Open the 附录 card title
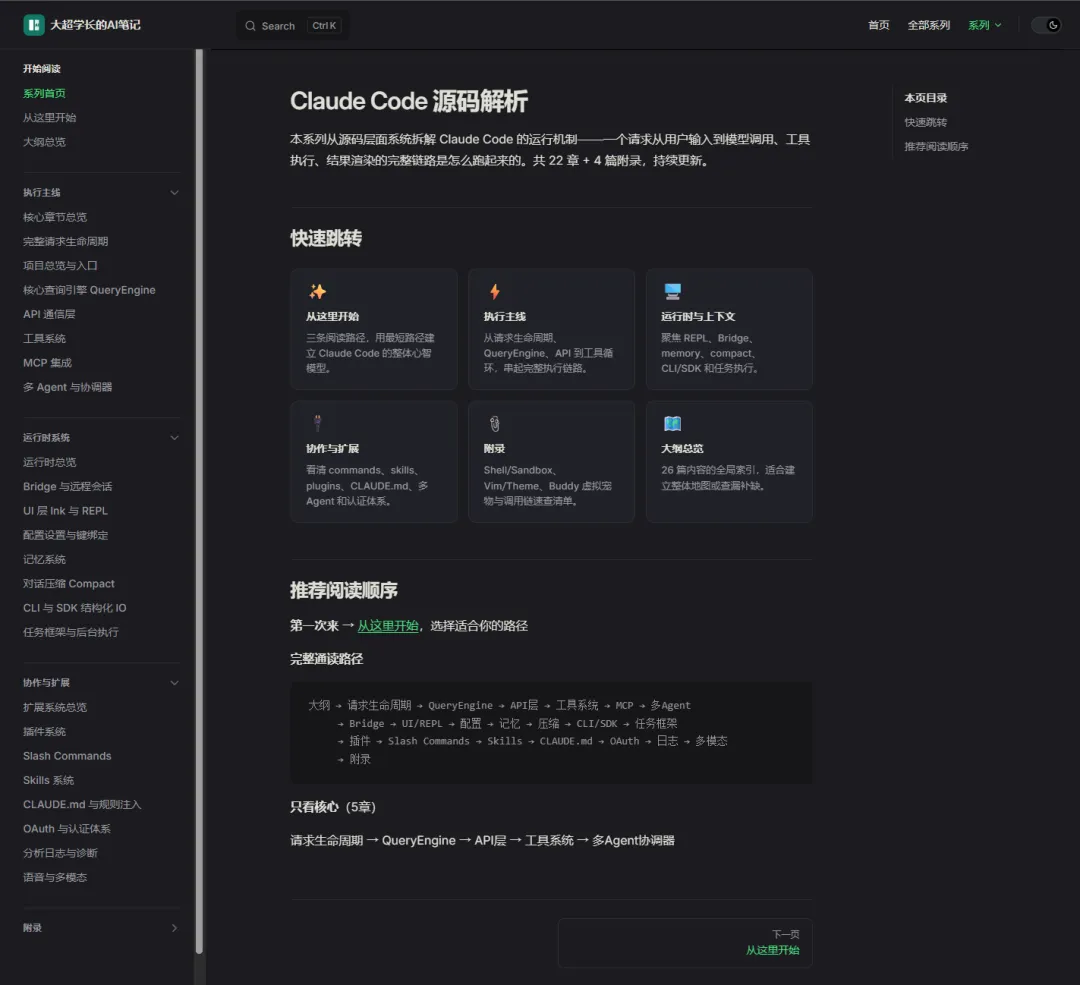This screenshot has height=985, width=1080. click(494, 449)
